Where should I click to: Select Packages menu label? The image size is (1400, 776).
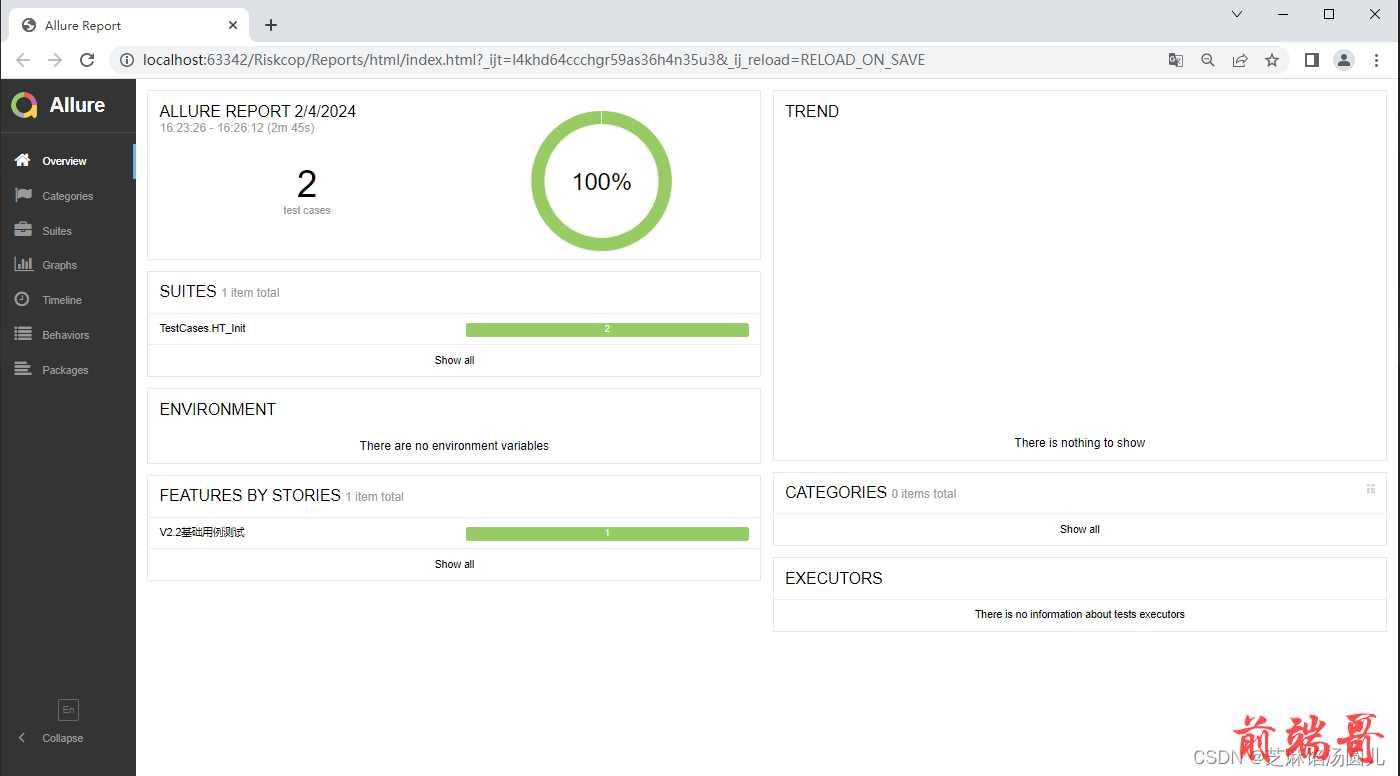65,370
